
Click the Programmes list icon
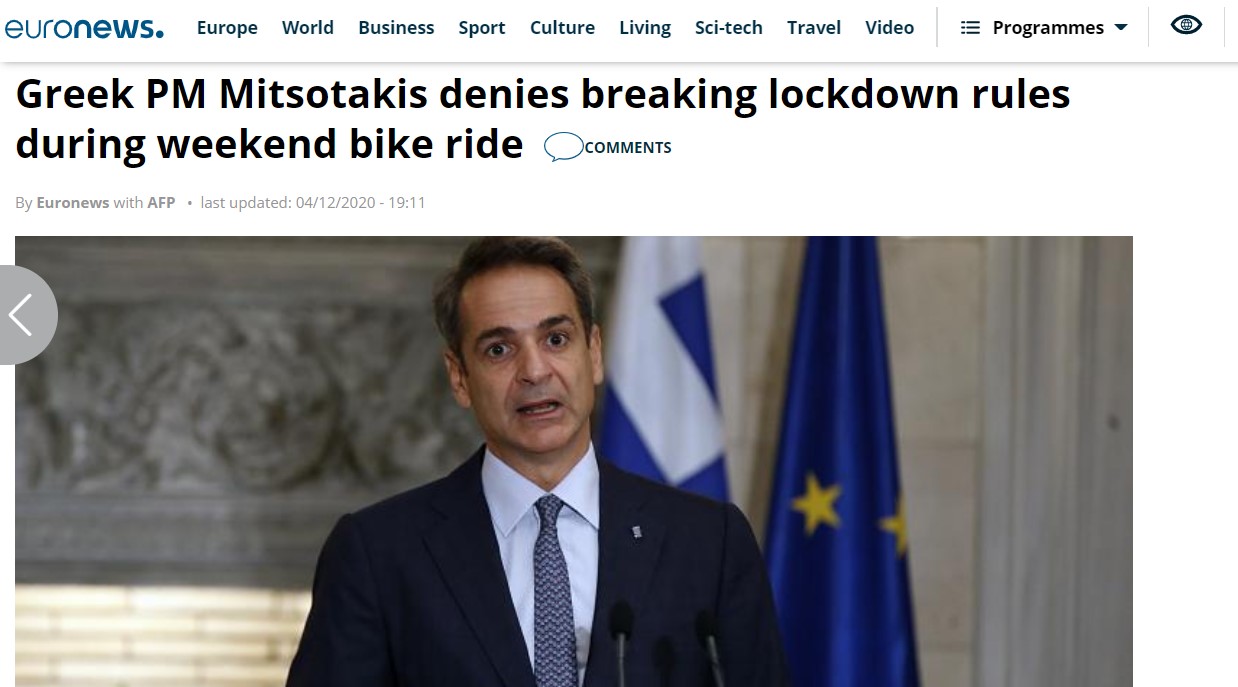[x=970, y=28]
